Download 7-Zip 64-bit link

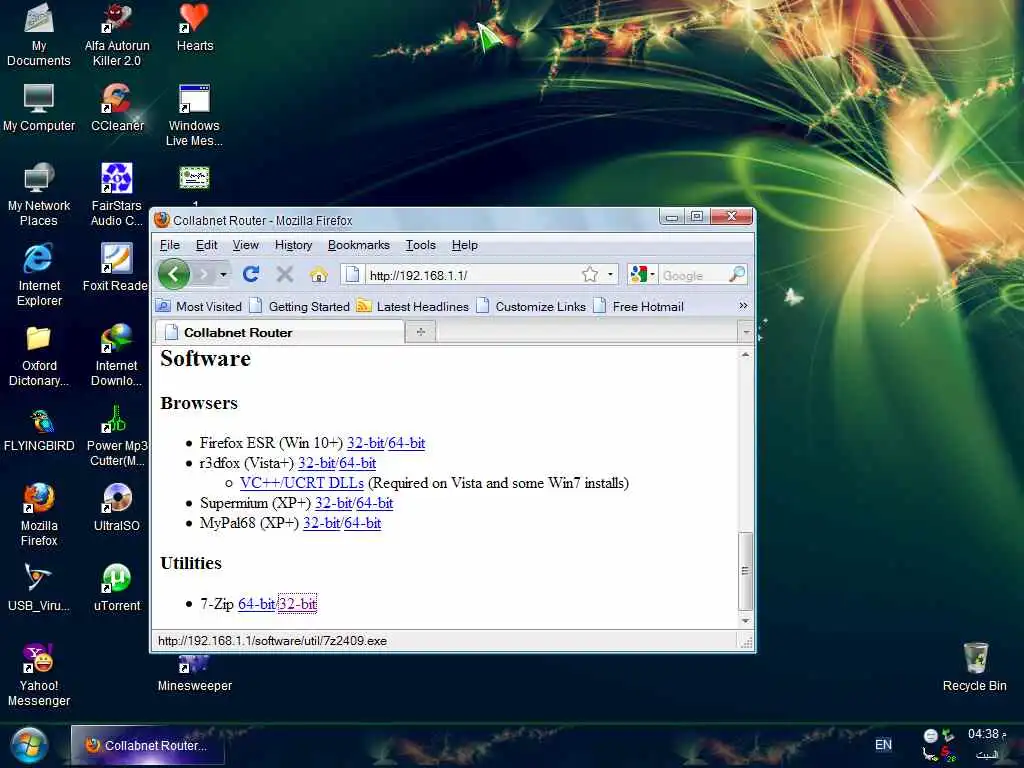tap(257, 604)
